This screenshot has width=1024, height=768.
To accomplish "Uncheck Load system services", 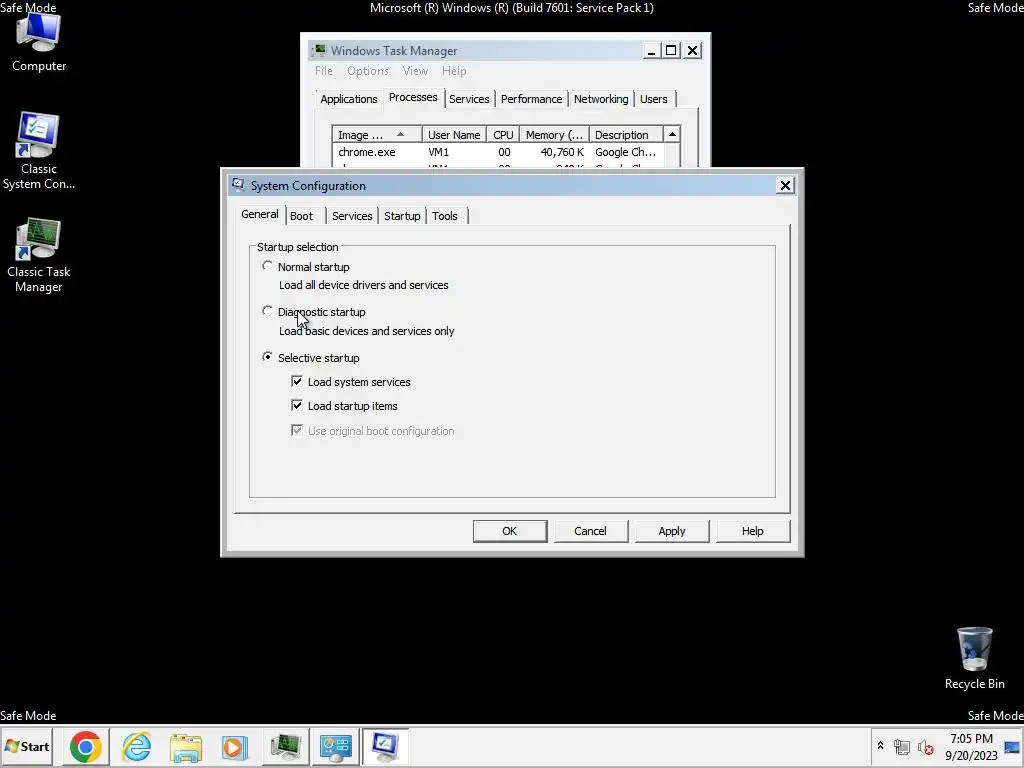I will [x=296, y=381].
